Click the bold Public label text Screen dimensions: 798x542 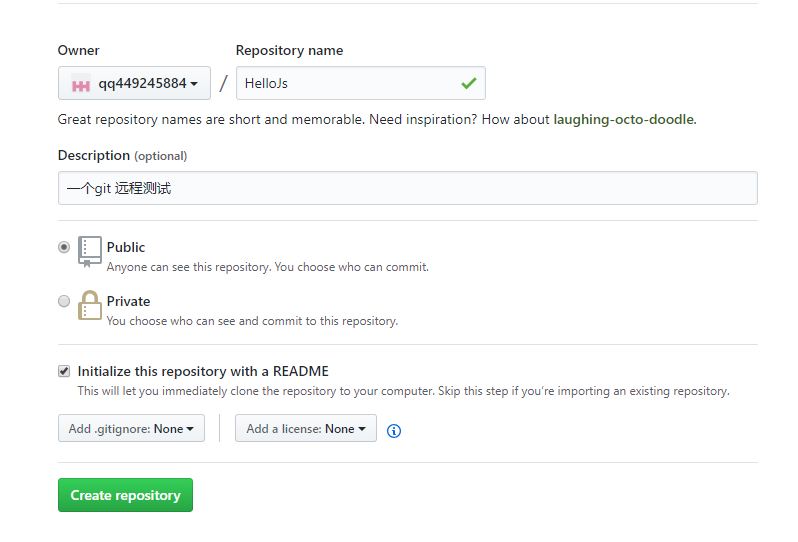click(126, 247)
